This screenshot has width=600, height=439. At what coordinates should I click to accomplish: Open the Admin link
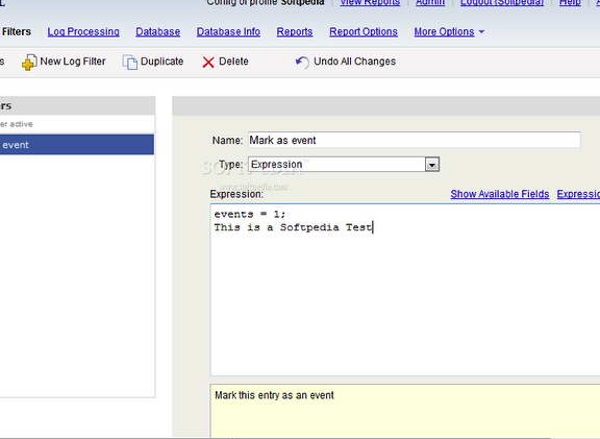430,3
